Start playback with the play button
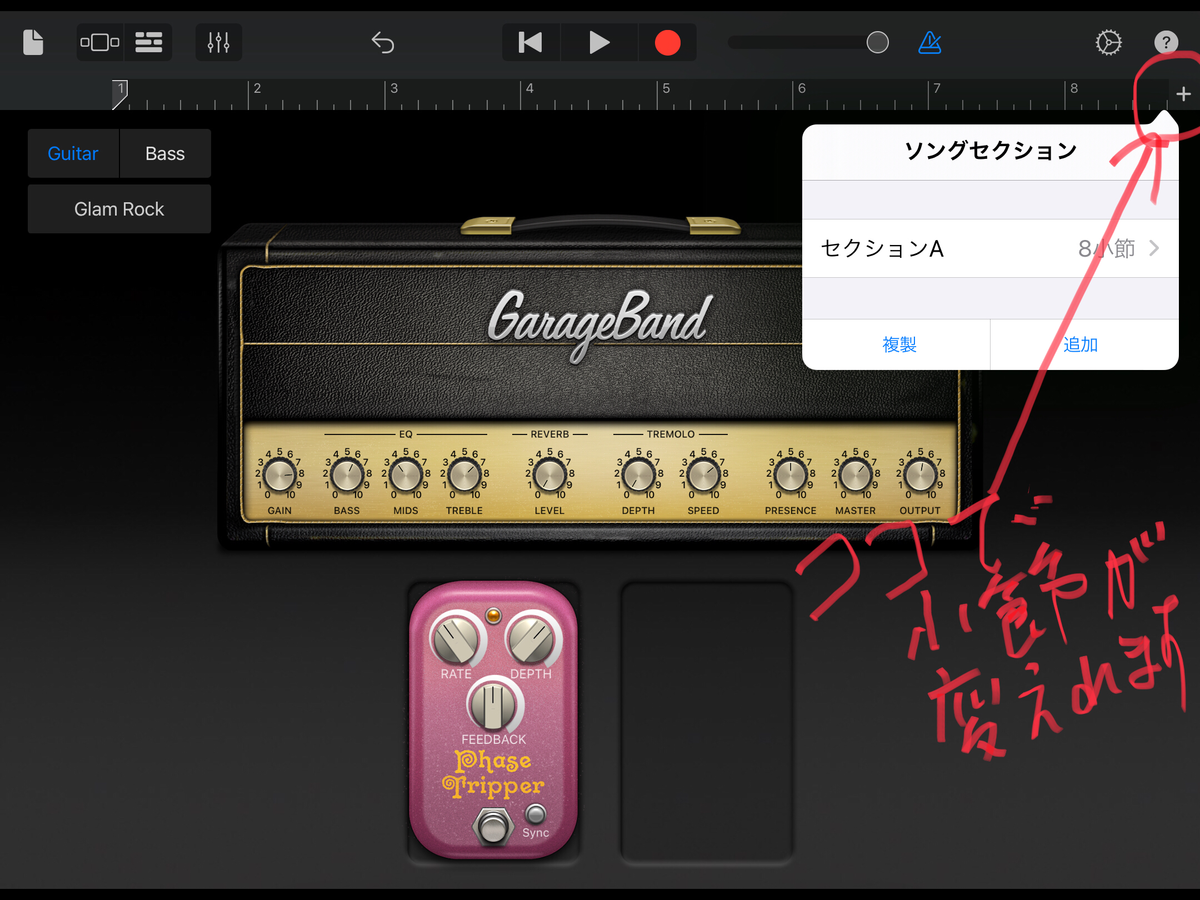This screenshot has width=1200, height=900. pyautogui.click(x=599, y=42)
